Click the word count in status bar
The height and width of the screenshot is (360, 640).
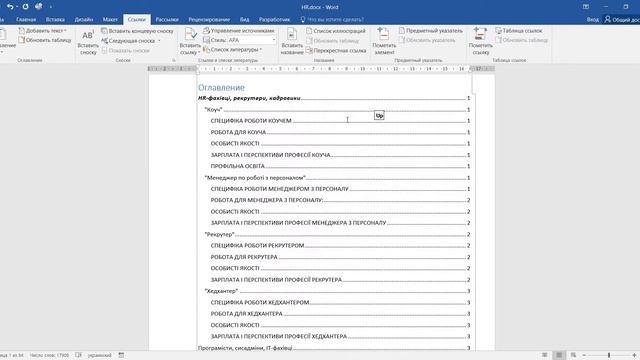tap(49, 356)
